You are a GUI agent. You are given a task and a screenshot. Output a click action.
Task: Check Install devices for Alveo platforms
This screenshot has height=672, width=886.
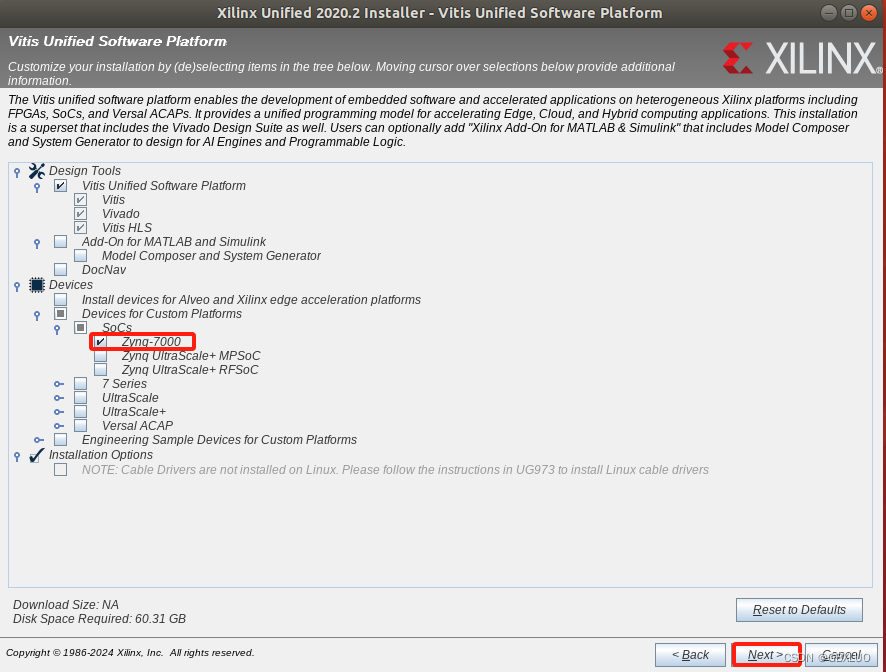pyautogui.click(x=60, y=298)
